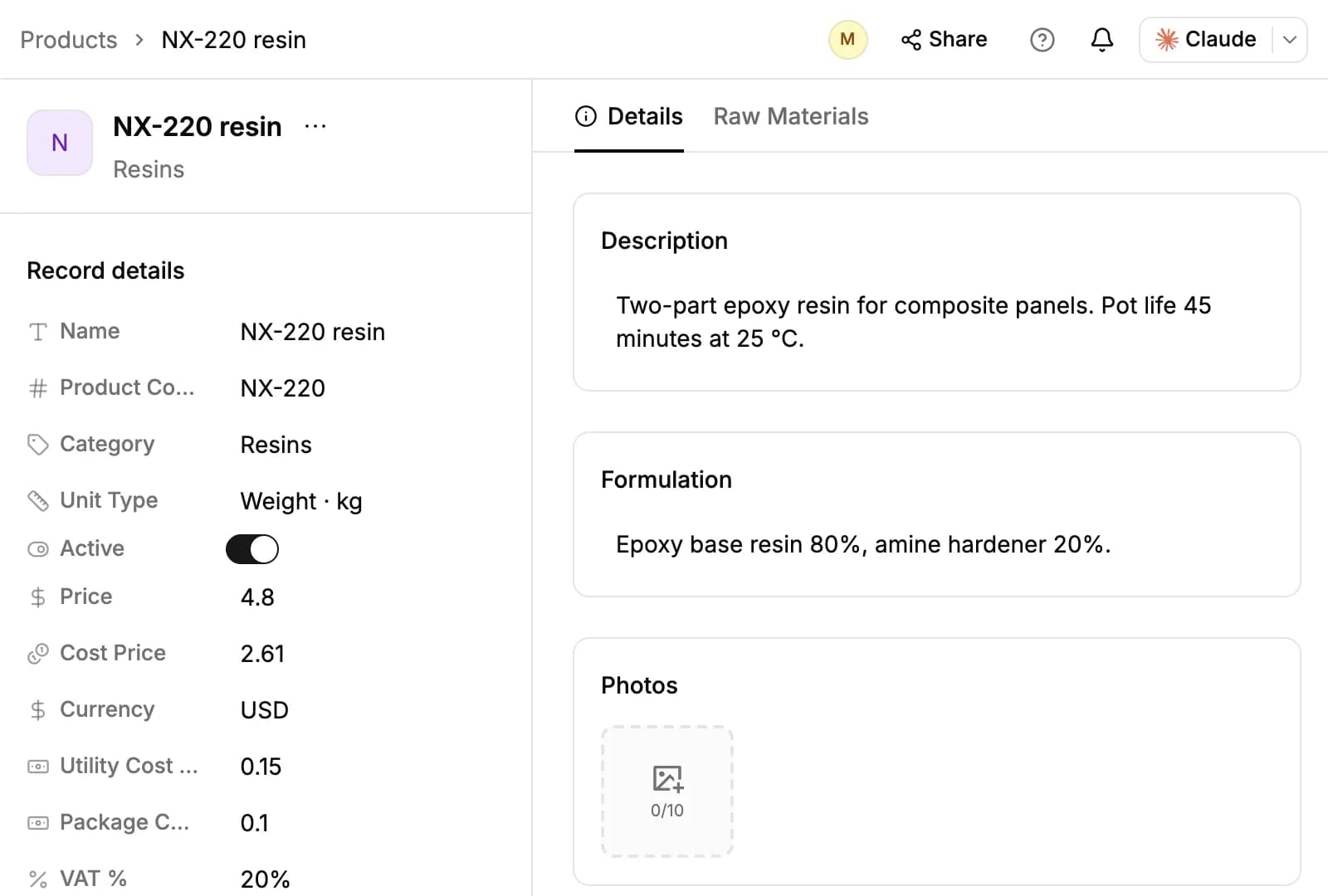This screenshot has height=896, width=1328.
Task: Go back to Products breadcrumb
Action: [69, 40]
